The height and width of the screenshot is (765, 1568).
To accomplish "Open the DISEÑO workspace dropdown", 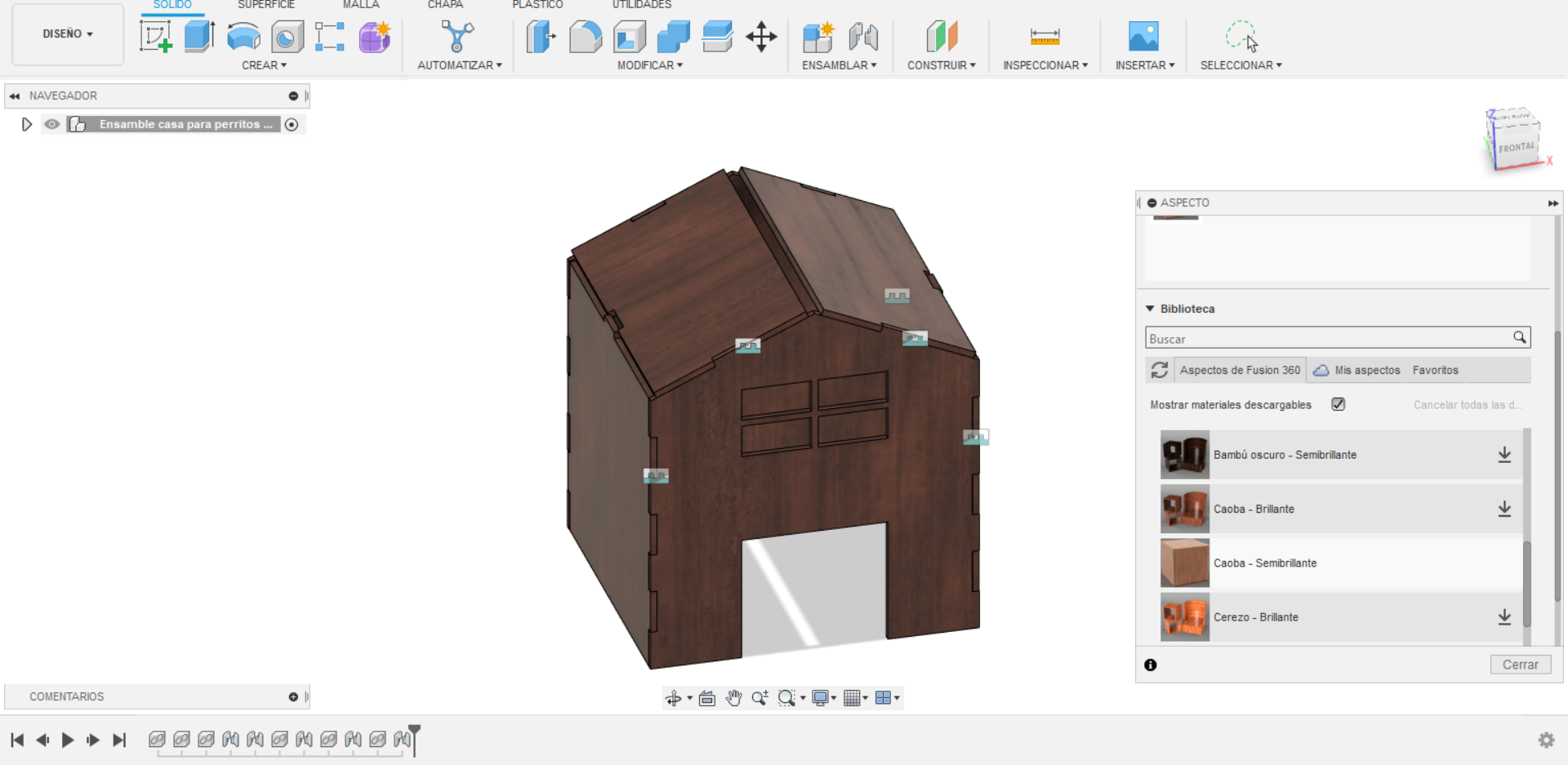I will (68, 34).
